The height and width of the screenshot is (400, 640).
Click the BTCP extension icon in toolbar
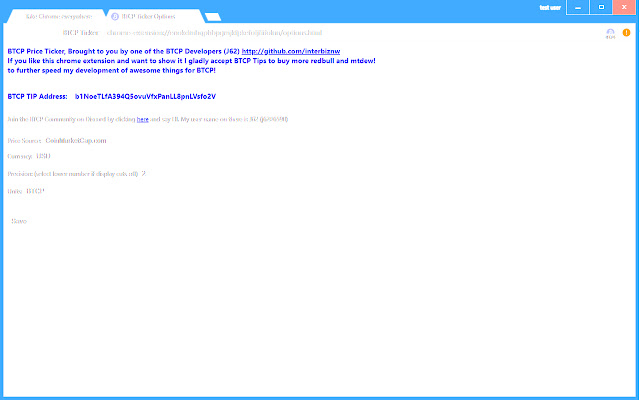pyautogui.click(x=610, y=33)
